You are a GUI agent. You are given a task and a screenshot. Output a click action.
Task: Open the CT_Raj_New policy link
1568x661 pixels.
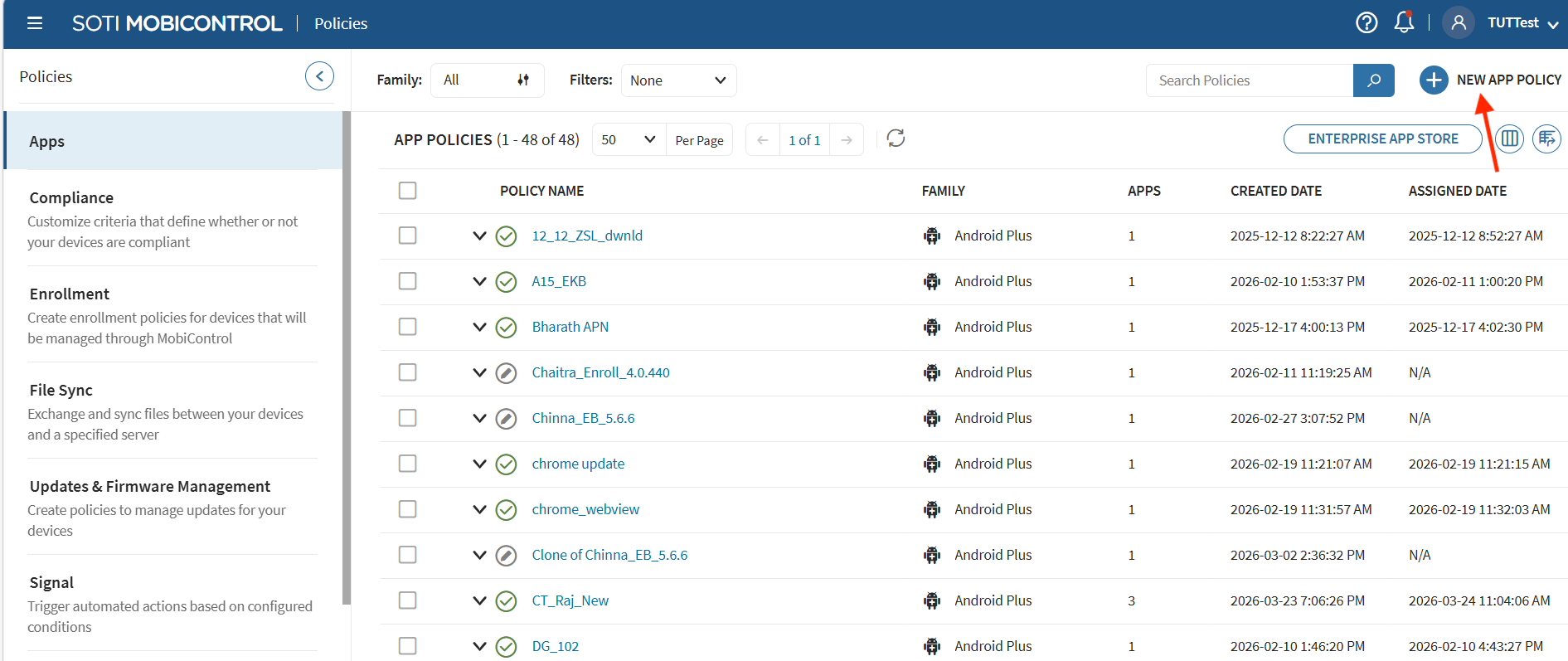click(570, 600)
